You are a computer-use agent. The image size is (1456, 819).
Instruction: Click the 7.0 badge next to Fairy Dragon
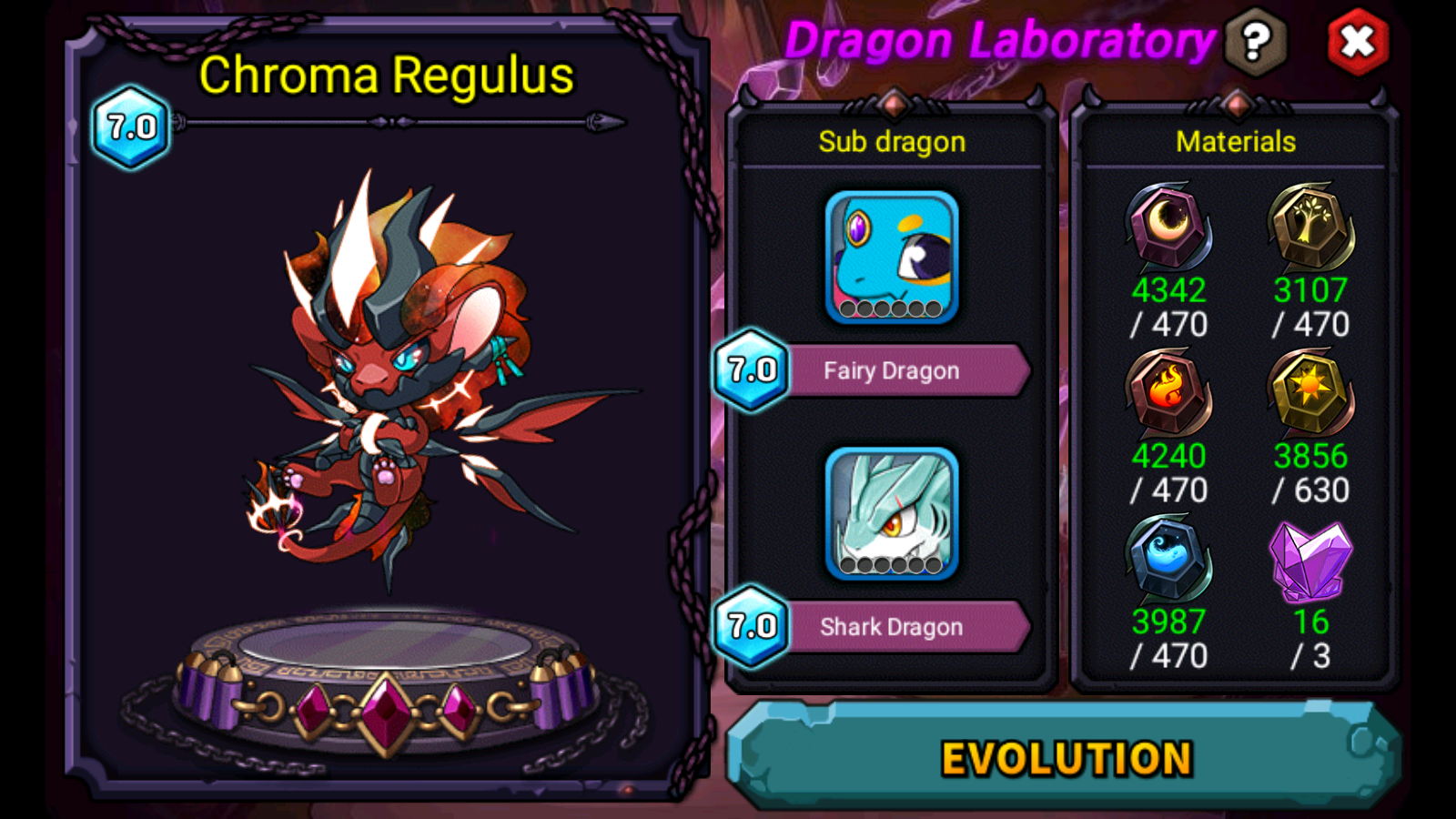pyautogui.click(x=752, y=370)
